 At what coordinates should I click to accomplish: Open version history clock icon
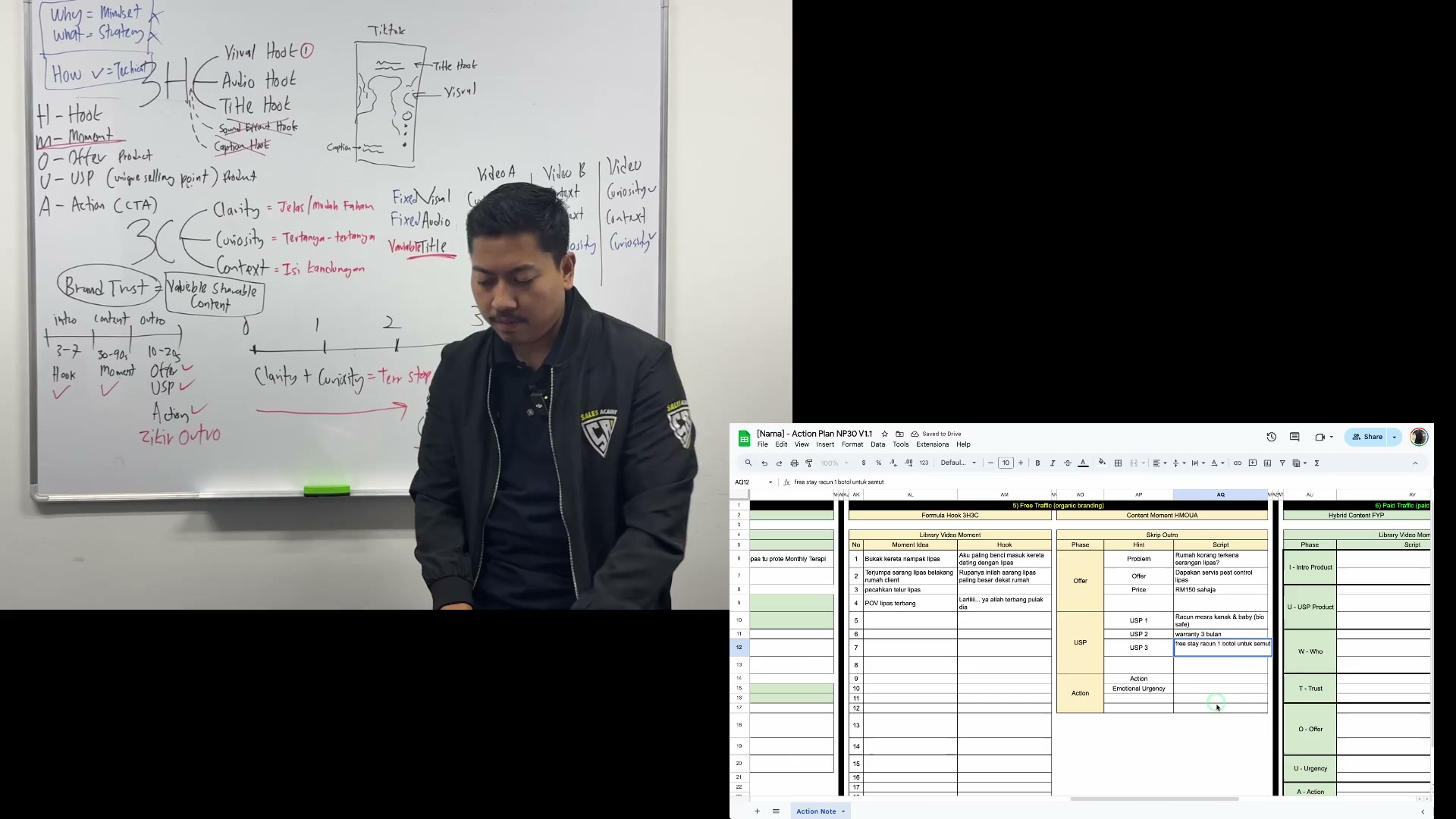coord(1272,437)
